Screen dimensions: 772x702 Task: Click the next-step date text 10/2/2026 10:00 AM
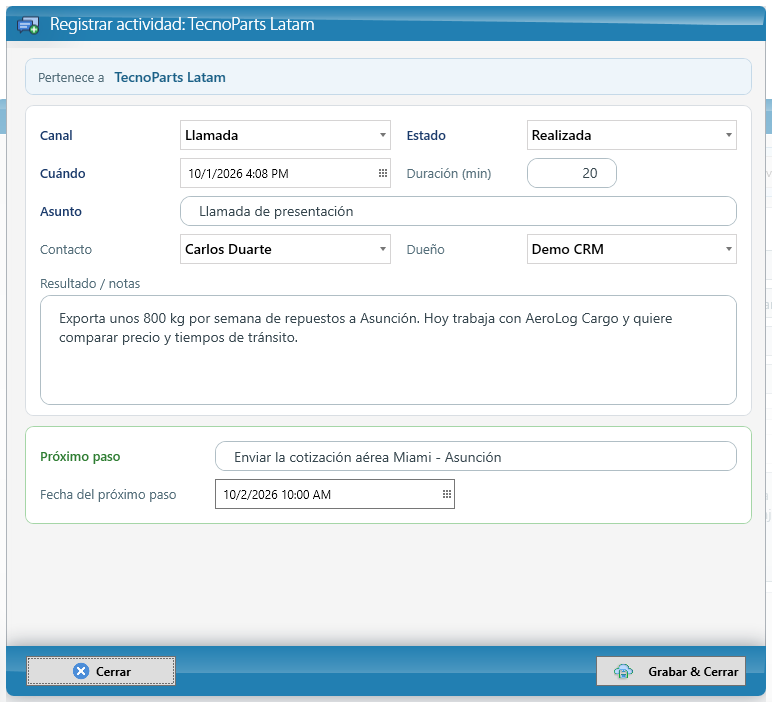[277, 495]
